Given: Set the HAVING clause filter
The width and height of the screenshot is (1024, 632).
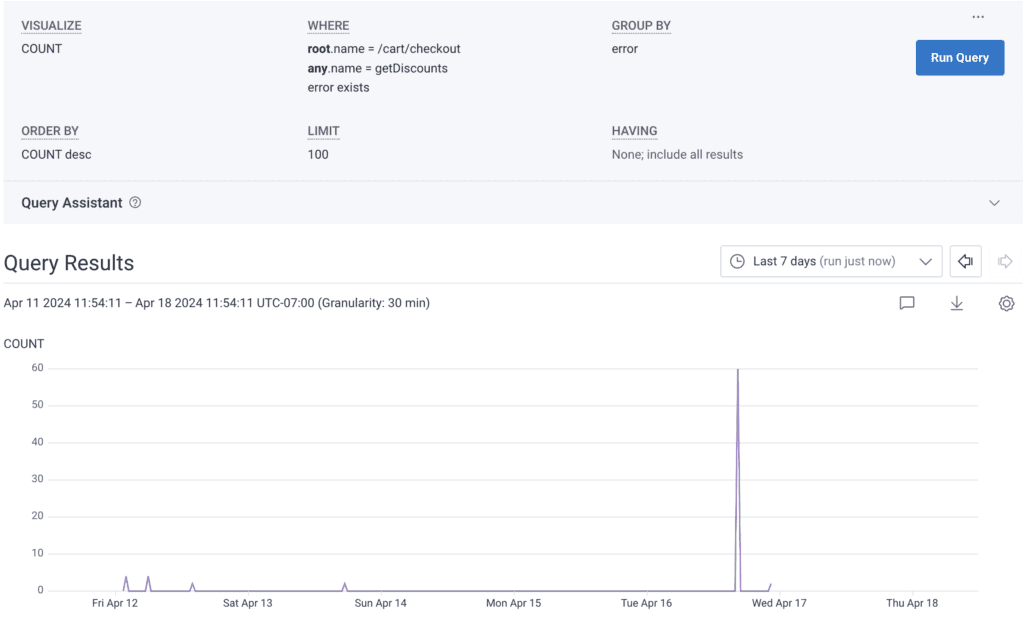Looking at the screenshot, I should 677,155.
